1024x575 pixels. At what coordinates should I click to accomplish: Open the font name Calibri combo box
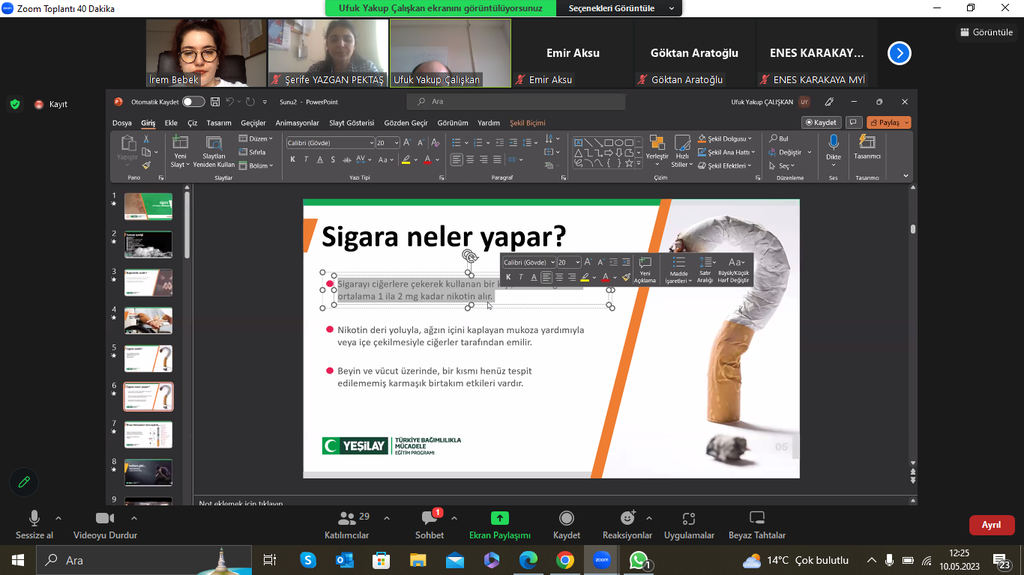(330, 142)
